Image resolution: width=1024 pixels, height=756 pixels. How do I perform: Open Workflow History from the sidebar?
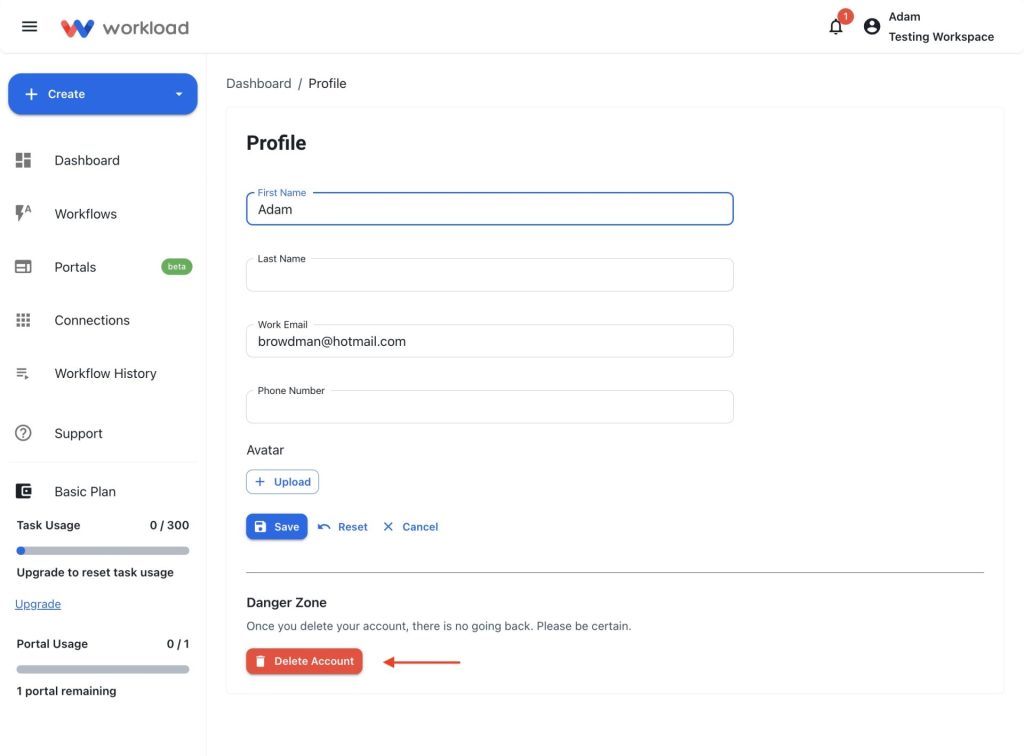(x=103, y=373)
